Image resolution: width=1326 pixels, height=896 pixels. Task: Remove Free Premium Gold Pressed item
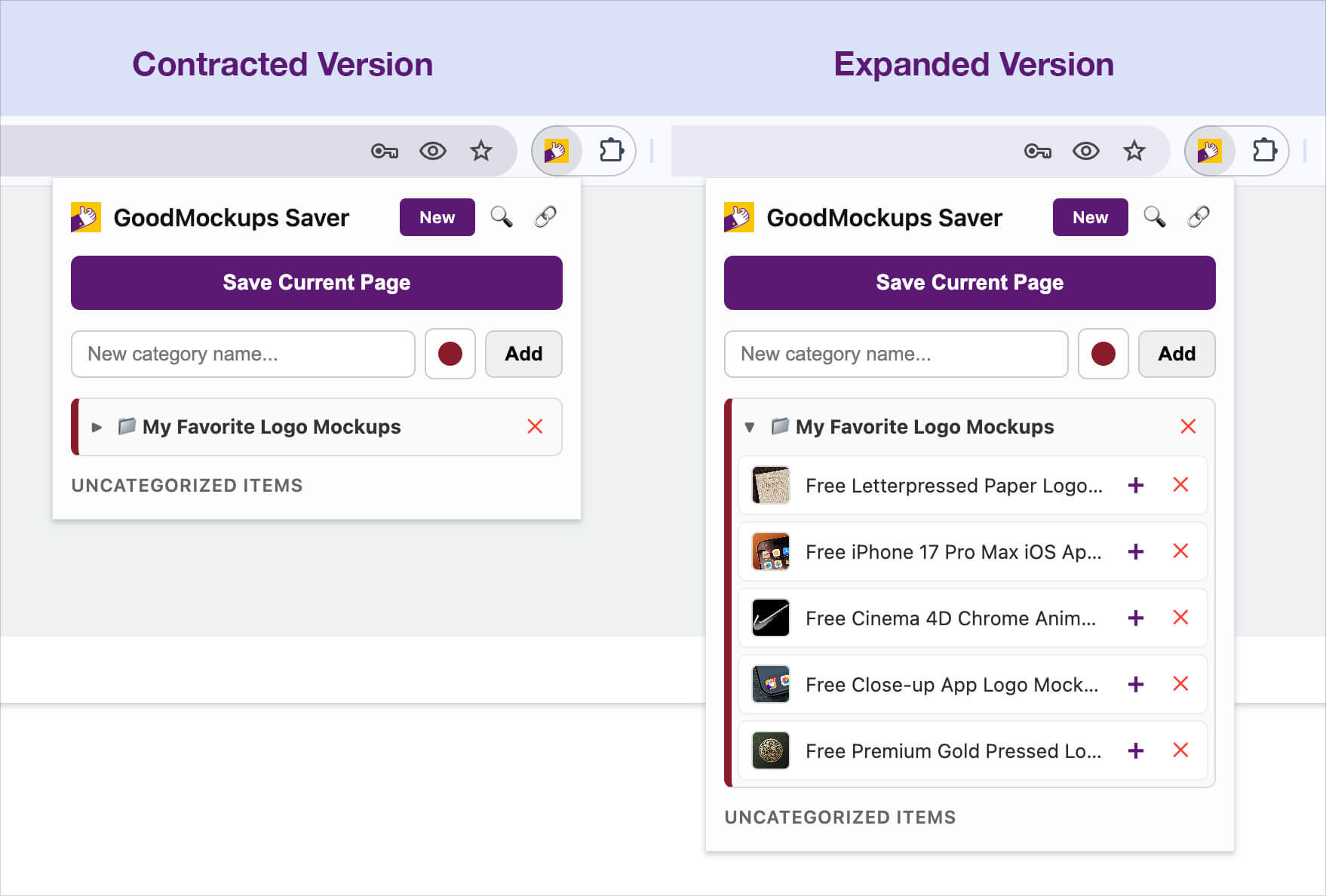coord(1181,750)
